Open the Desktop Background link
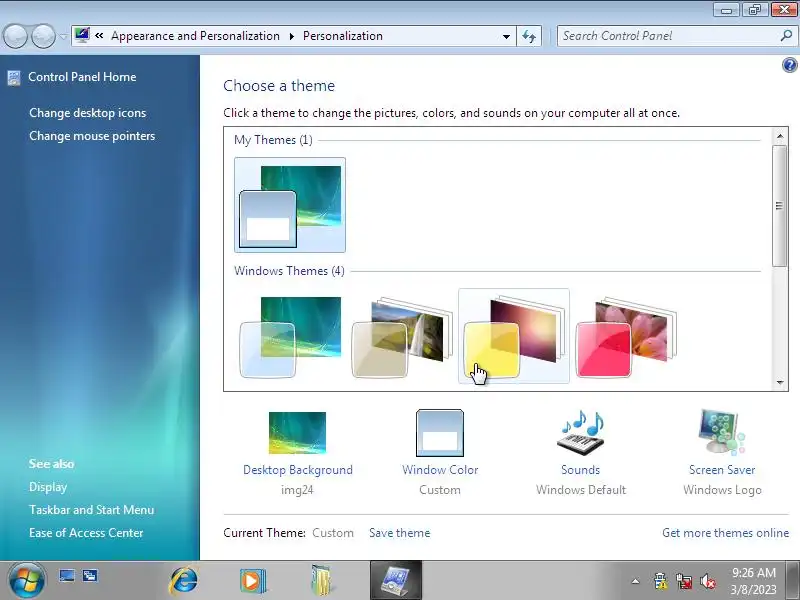 coord(298,470)
